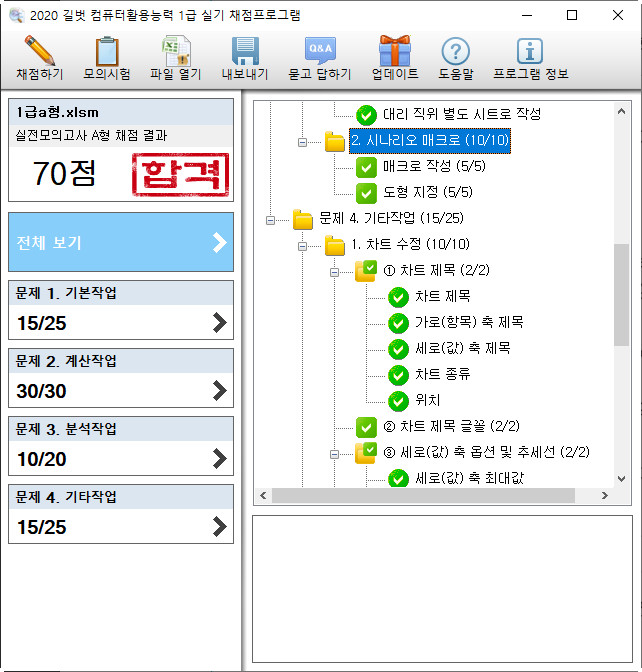642x672 pixels.
Task: Open 프로그램 정보 info icon
Action: [x=530, y=51]
